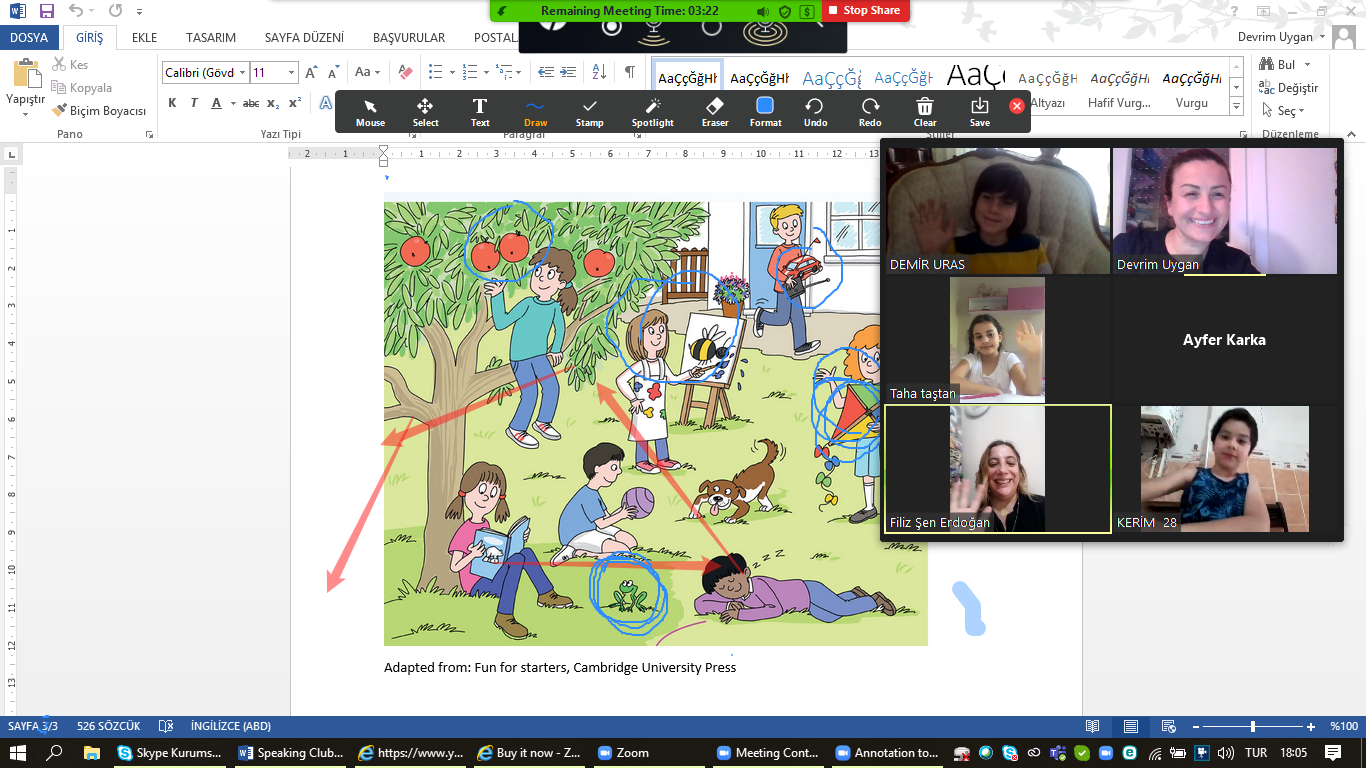Turn on the Spotlight tool
The width and height of the screenshot is (1366, 768).
pos(653,112)
